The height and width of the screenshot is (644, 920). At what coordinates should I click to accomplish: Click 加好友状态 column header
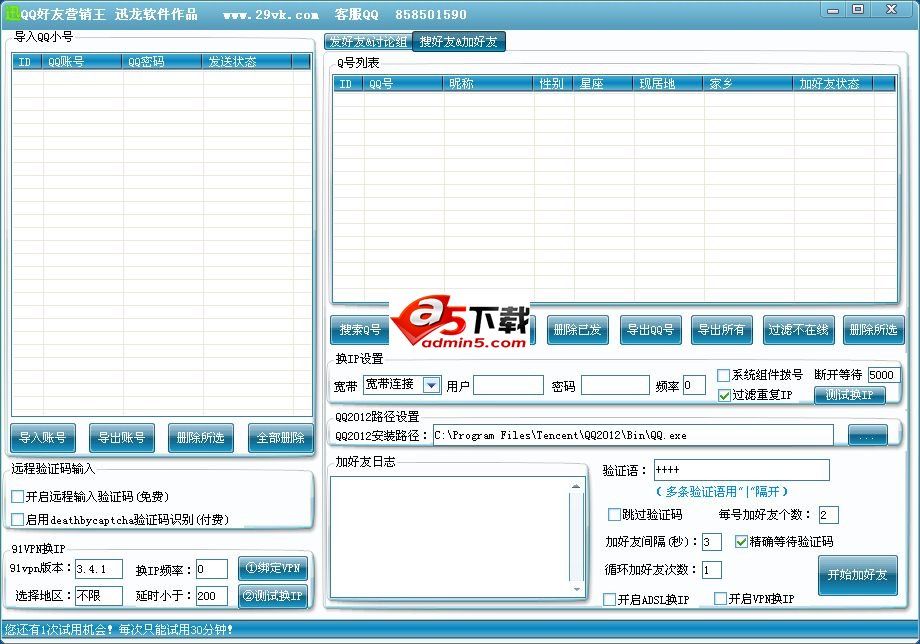pyautogui.click(x=833, y=84)
